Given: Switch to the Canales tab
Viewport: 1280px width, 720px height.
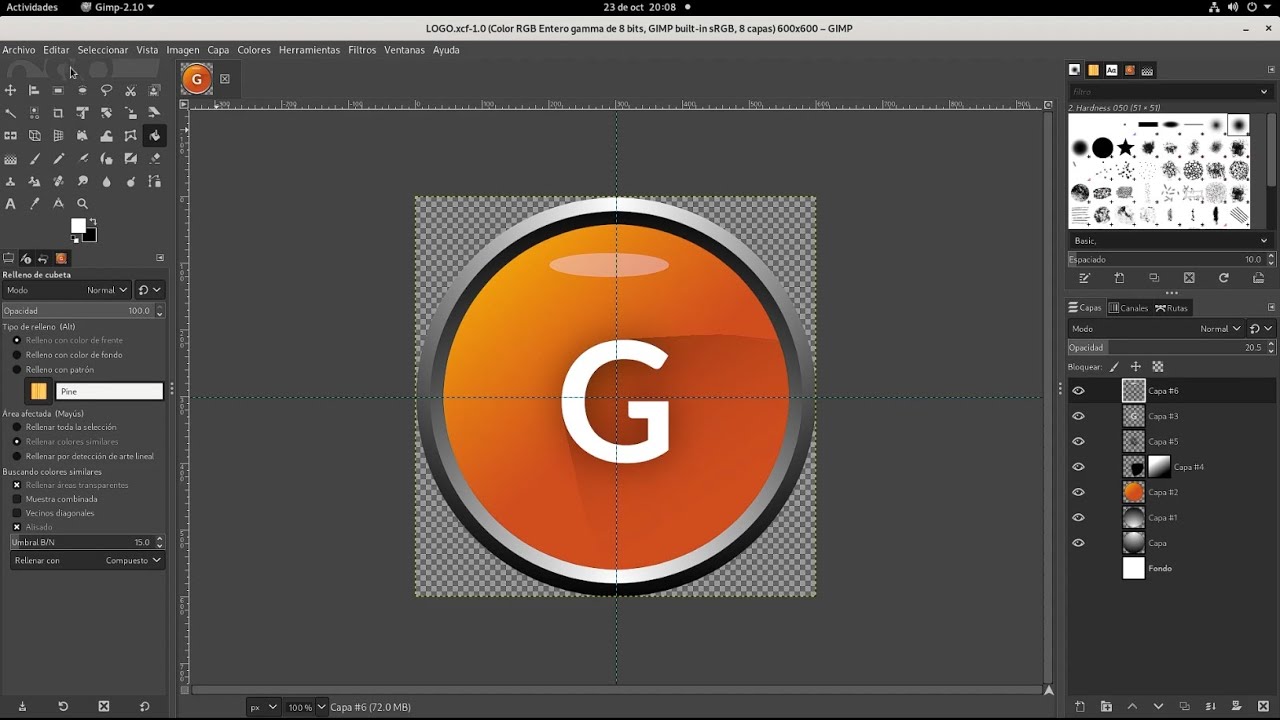Looking at the screenshot, I should (1128, 308).
